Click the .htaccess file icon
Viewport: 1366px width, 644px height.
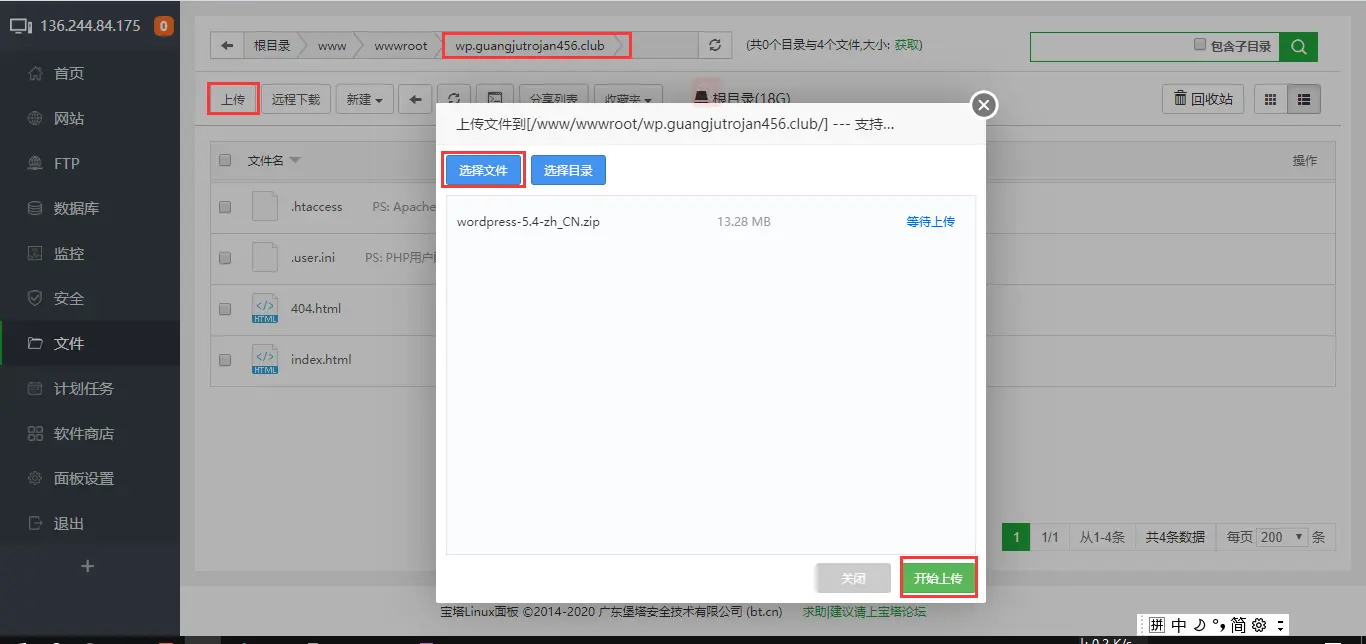[265, 206]
